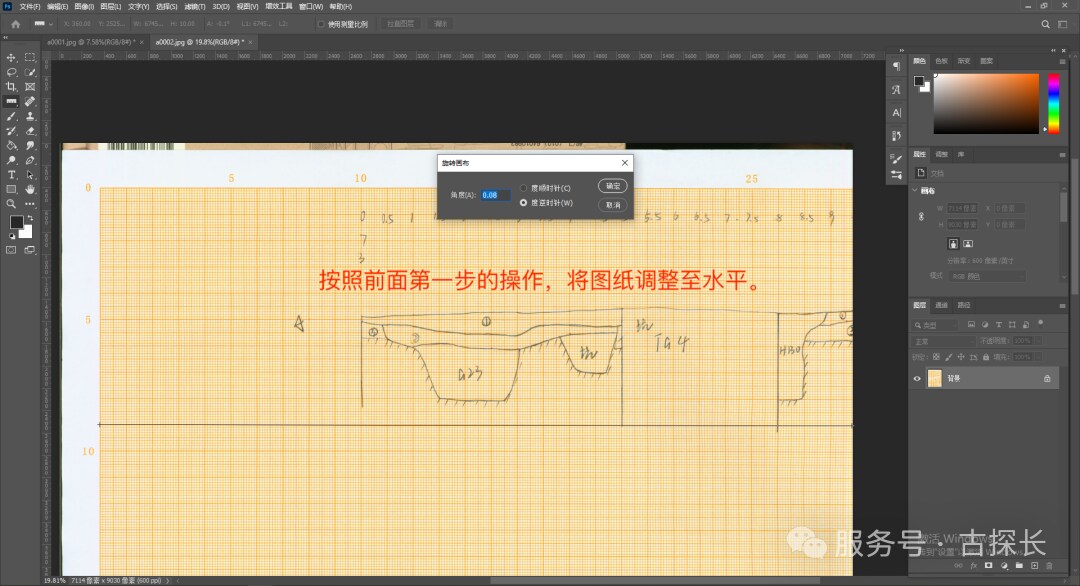Open the Color panel flyout menu
The width and height of the screenshot is (1080, 586).
point(1062,61)
